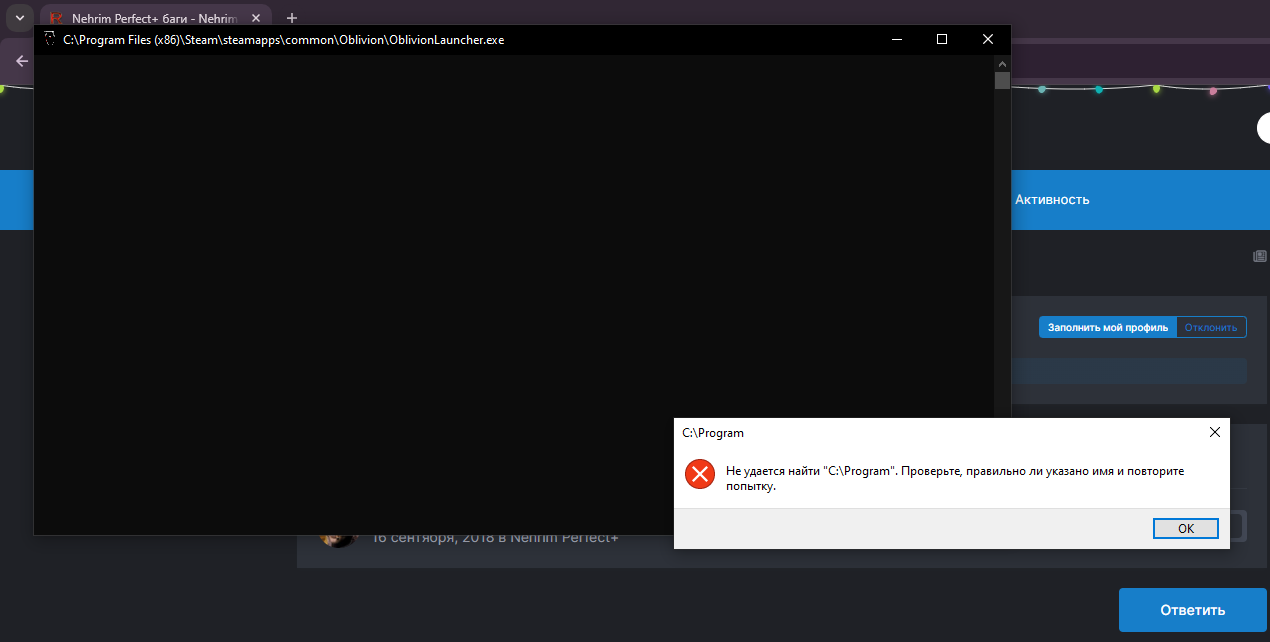The height and width of the screenshot is (642, 1270).
Task: Go back with the browser back arrow
Action: (x=22, y=61)
